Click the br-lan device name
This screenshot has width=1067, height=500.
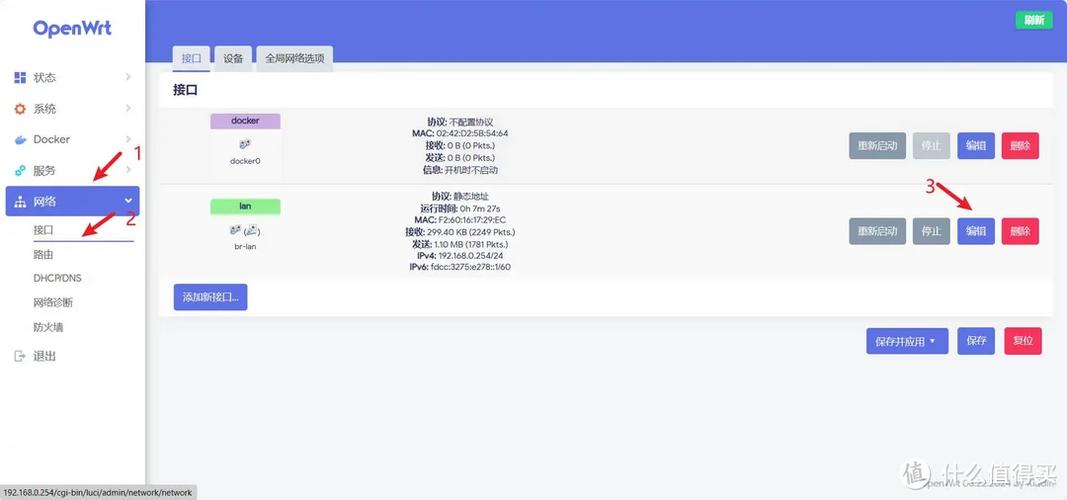245,246
